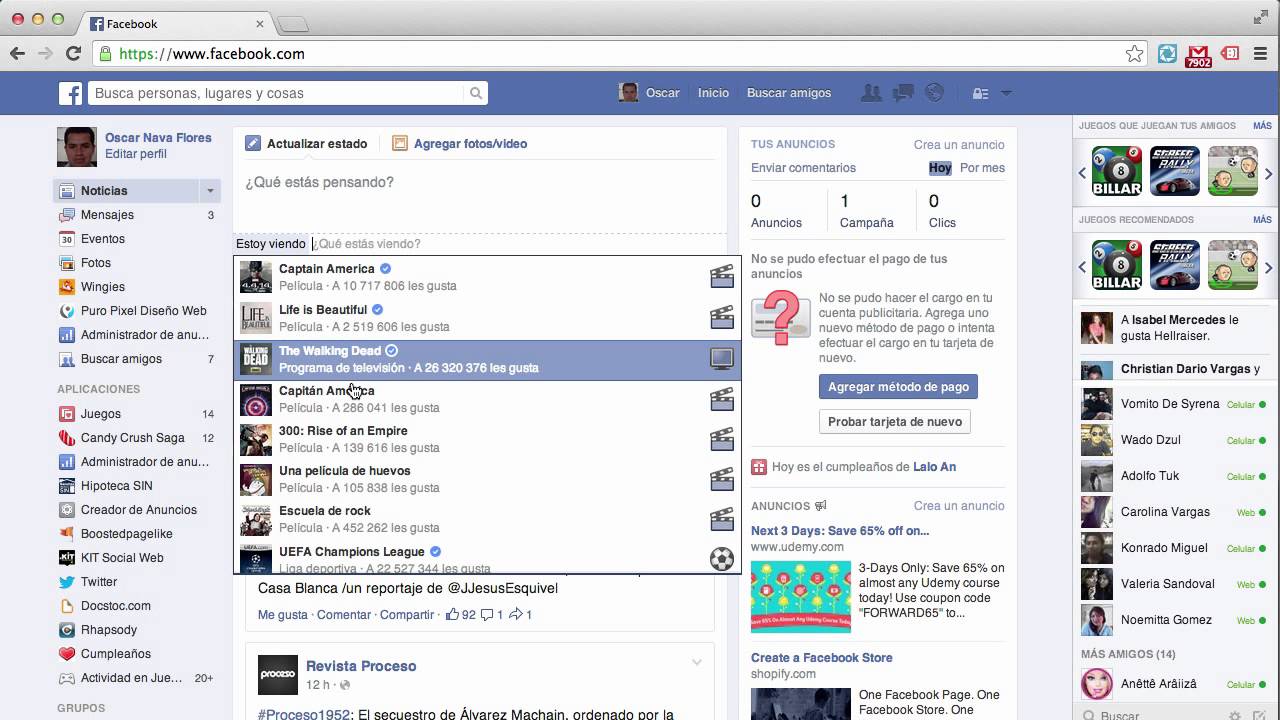Image resolution: width=1280 pixels, height=720 pixels.
Task: Select The Walking Dead suggestion
Action: (488, 359)
